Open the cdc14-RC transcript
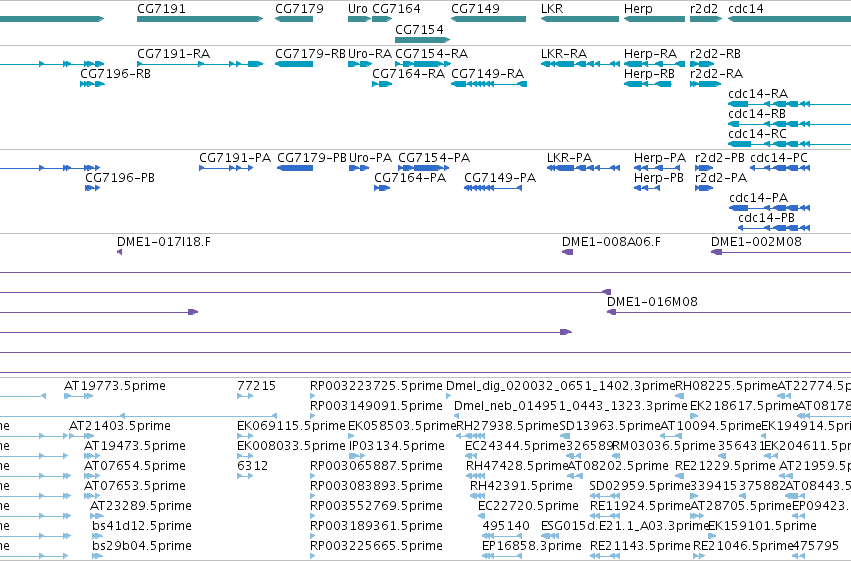Image resolution: width=851 pixels, height=561 pixels. click(x=790, y=144)
